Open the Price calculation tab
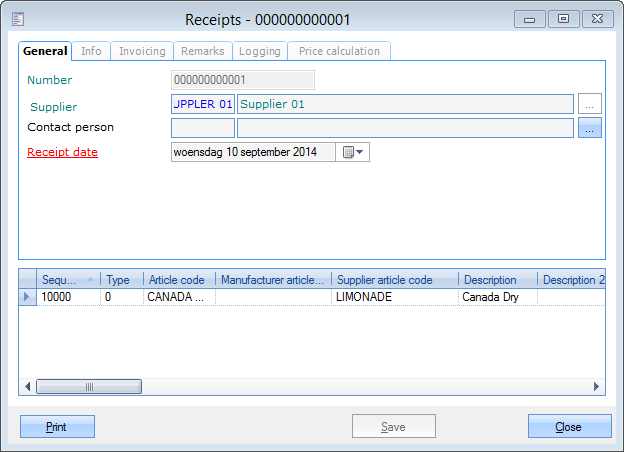624x452 pixels. coord(339,51)
